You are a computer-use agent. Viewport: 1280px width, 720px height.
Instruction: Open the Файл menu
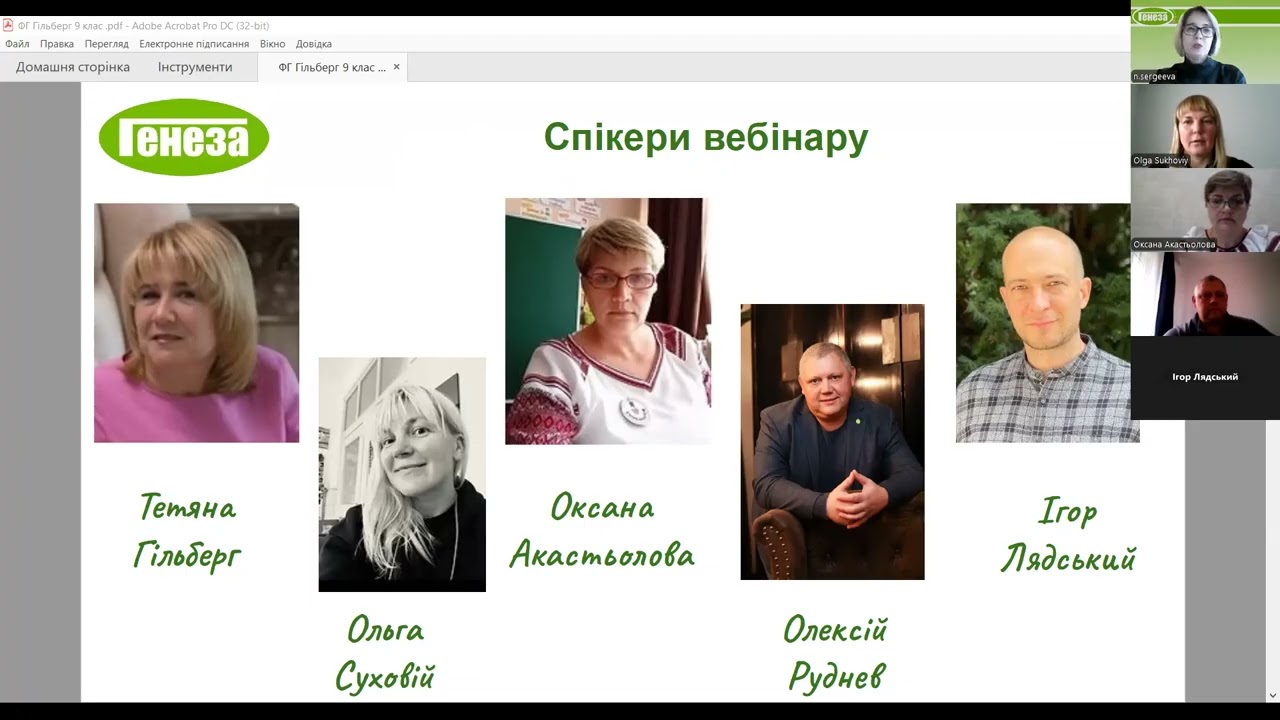click(17, 44)
